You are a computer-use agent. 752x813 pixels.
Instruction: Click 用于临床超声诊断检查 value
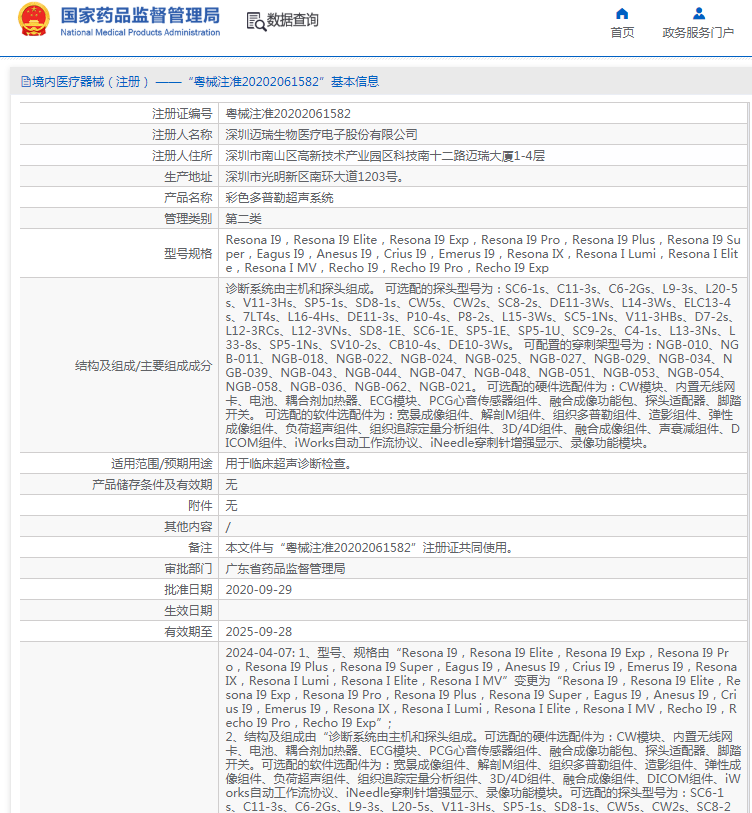(288, 464)
